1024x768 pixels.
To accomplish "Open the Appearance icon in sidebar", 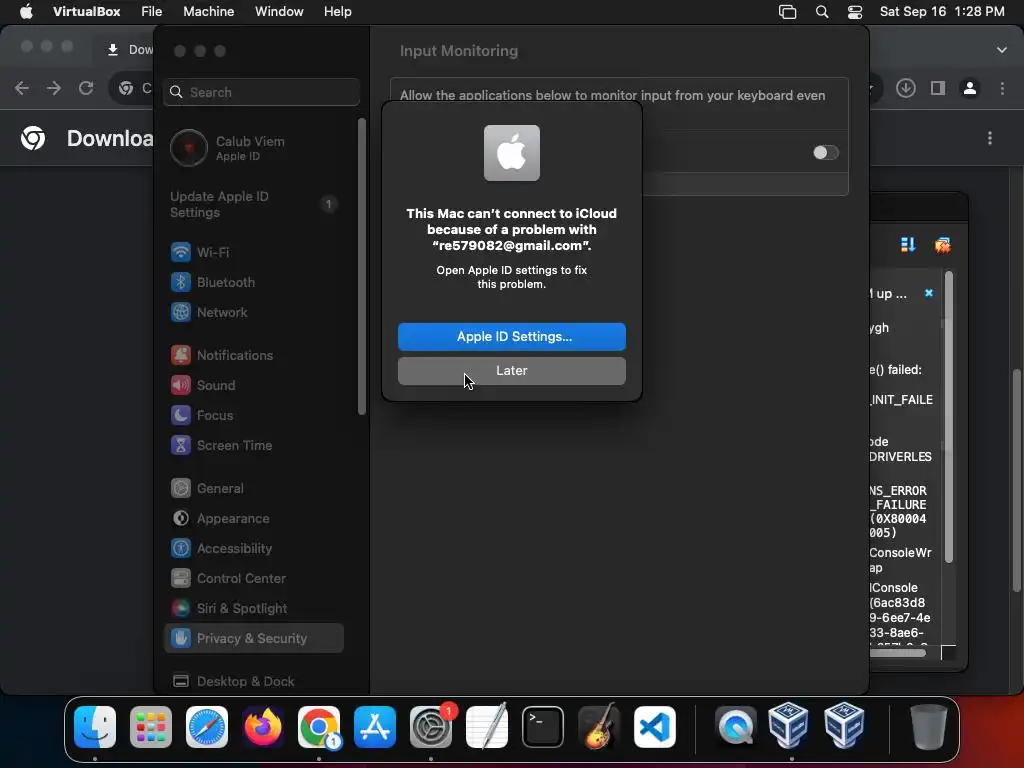I will pyautogui.click(x=181, y=519).
